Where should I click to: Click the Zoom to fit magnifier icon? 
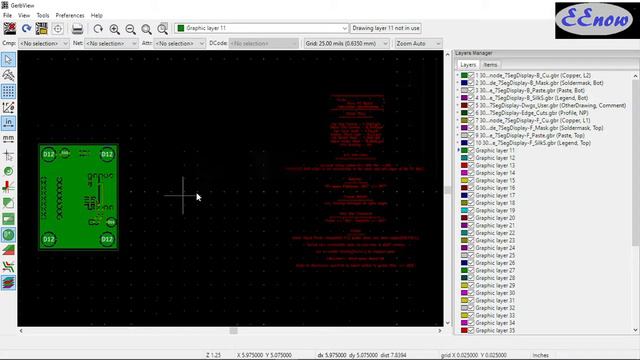point(147,29)
